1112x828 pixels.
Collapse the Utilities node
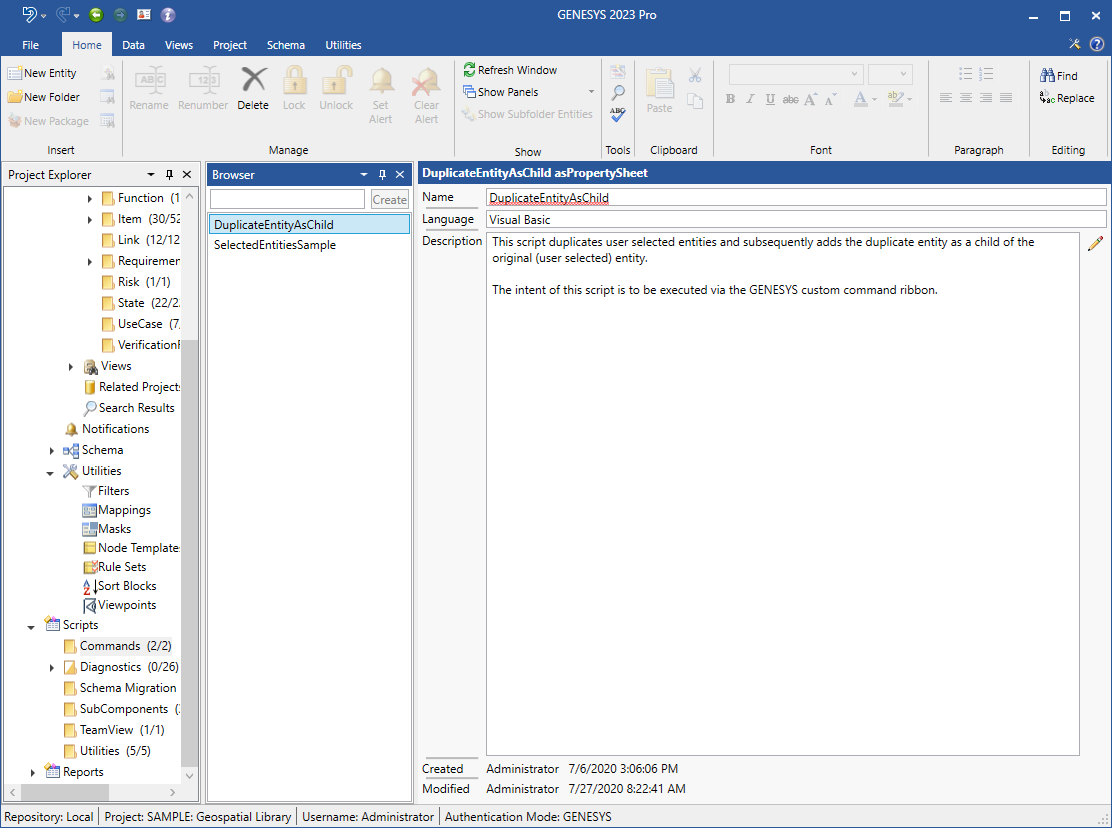tap(50, 472)
